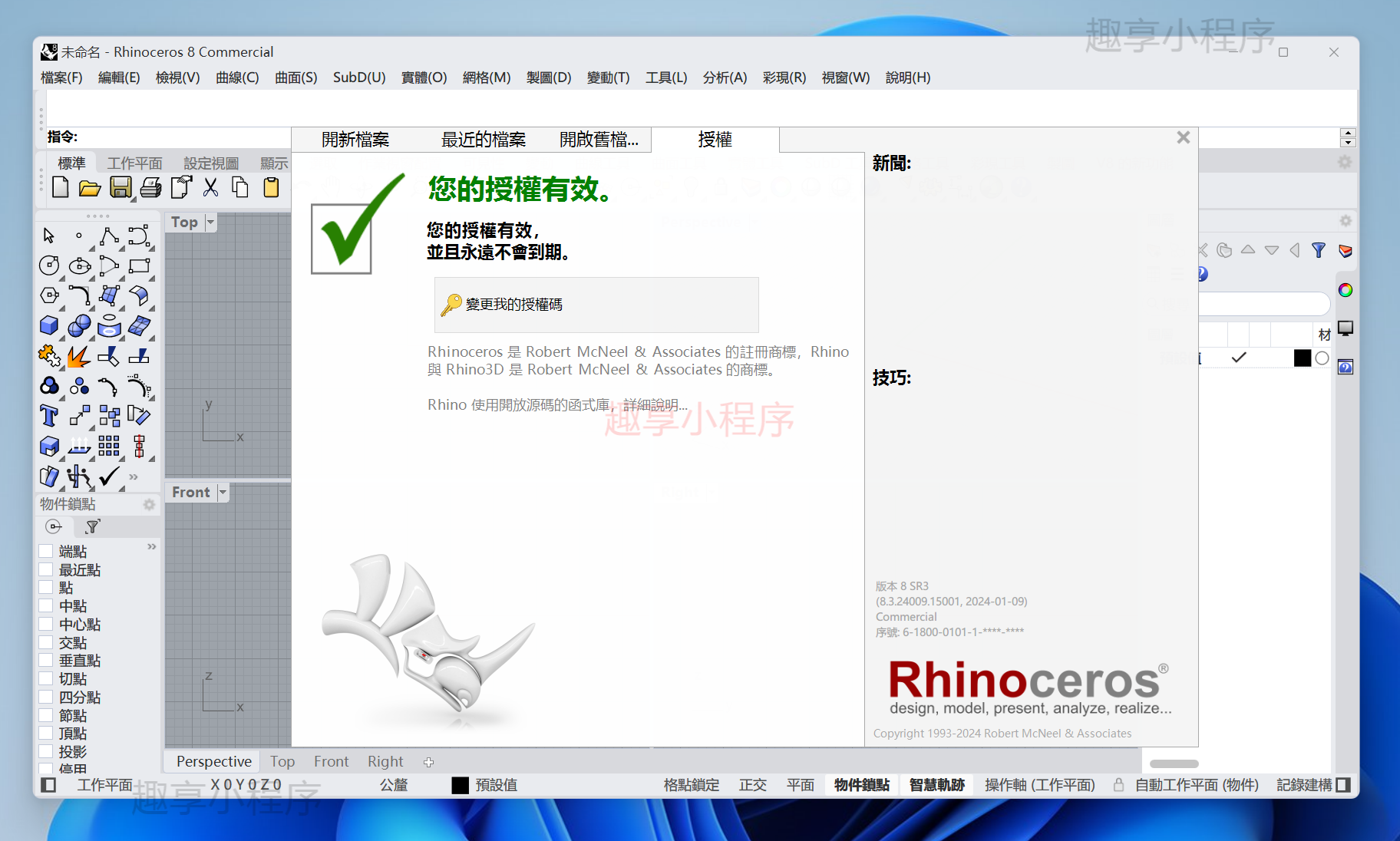The height and width of the screenshot is (841, 1400).
Task: Click the Copy icon in the toolbar
Action: pos(240,188)
